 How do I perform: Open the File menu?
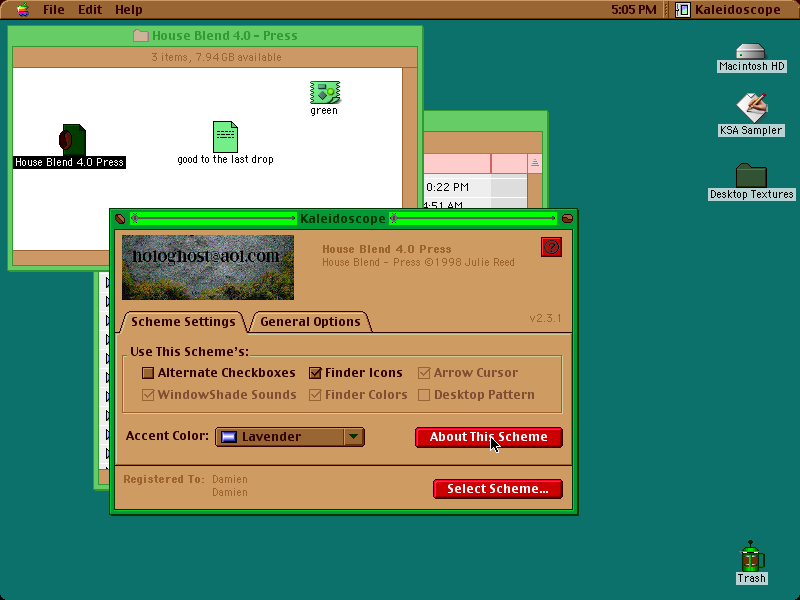click(x=54, y=10)
